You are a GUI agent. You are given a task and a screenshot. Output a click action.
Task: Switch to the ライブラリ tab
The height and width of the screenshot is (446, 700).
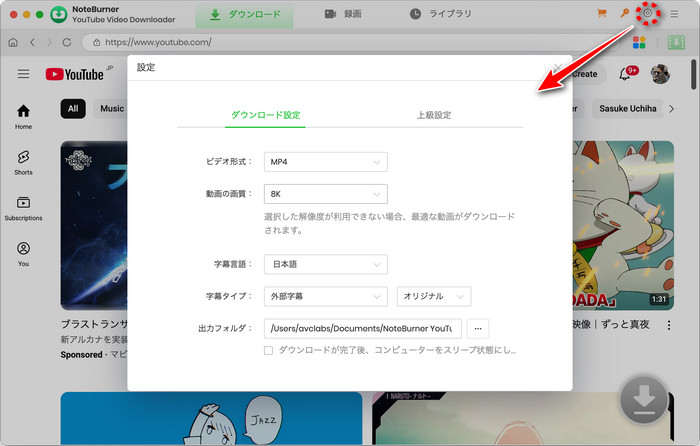click(440, 14)
